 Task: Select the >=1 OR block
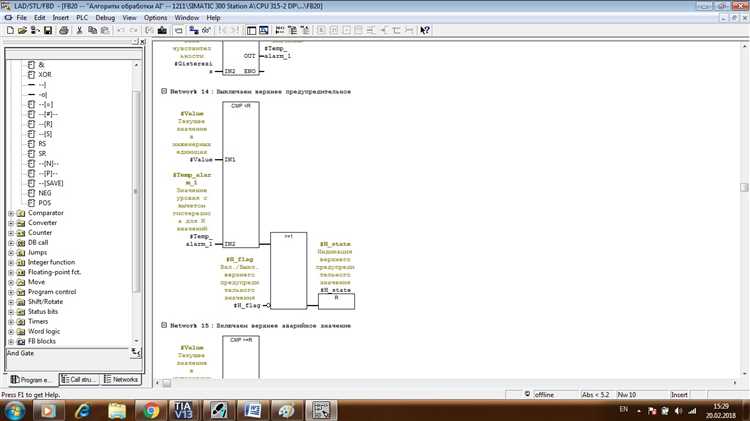click(x=288, y=271)
